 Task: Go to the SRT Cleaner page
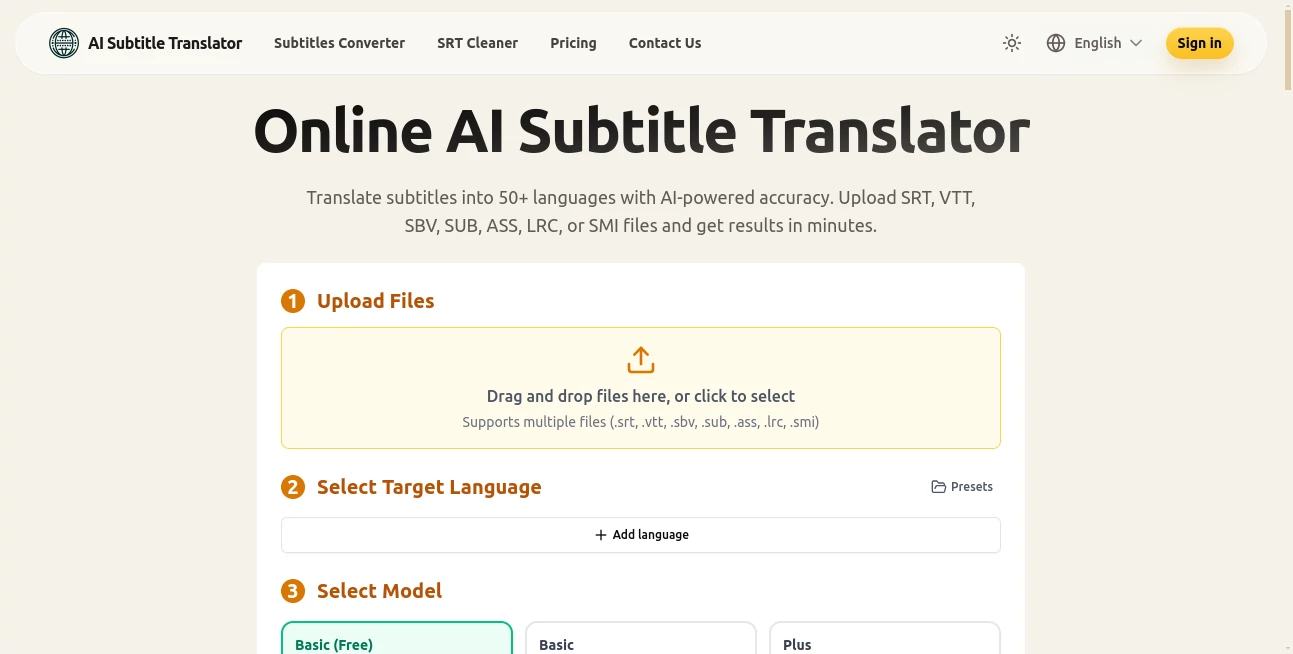(477, 43)
